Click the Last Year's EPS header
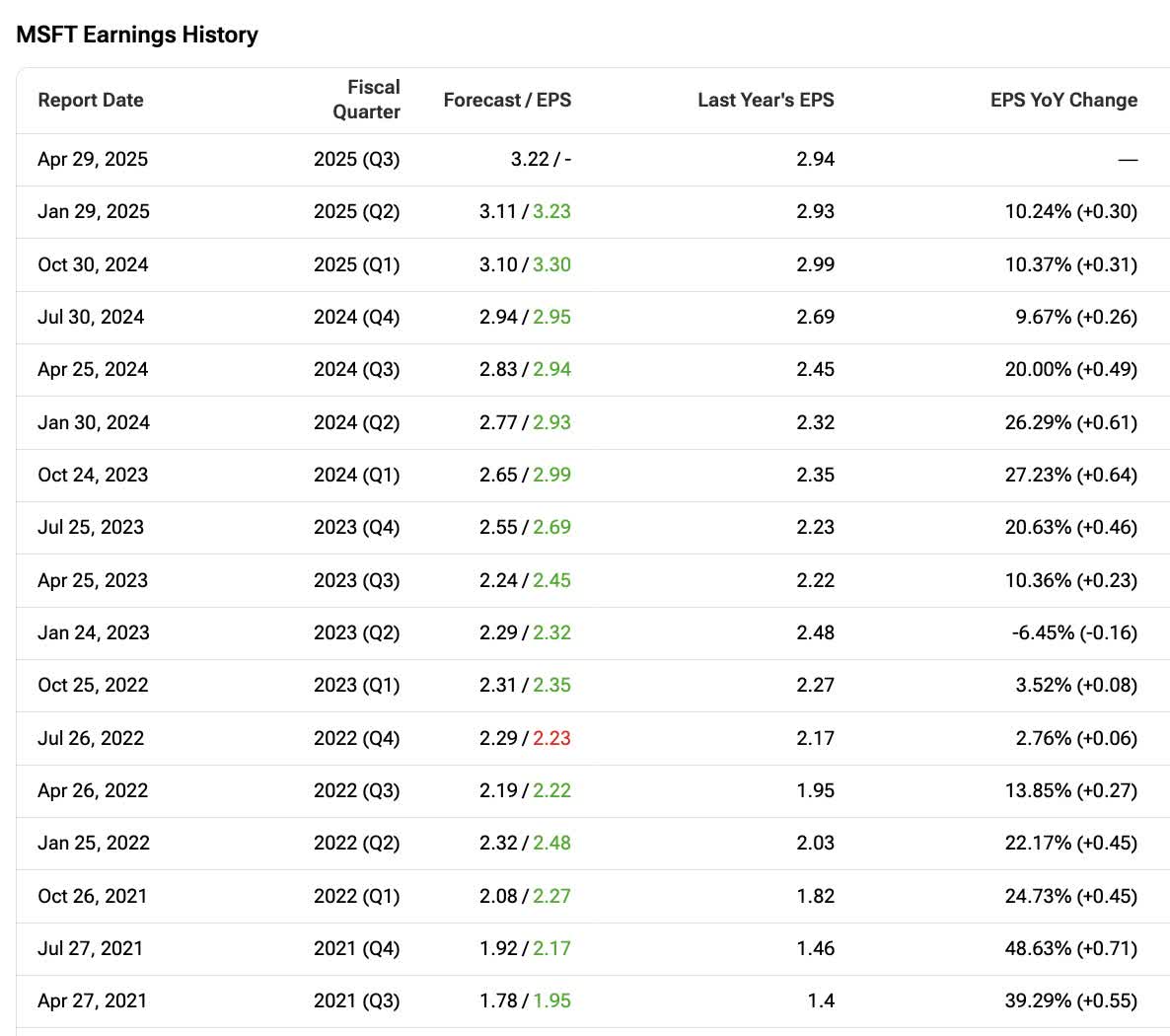 click(766, 100)
